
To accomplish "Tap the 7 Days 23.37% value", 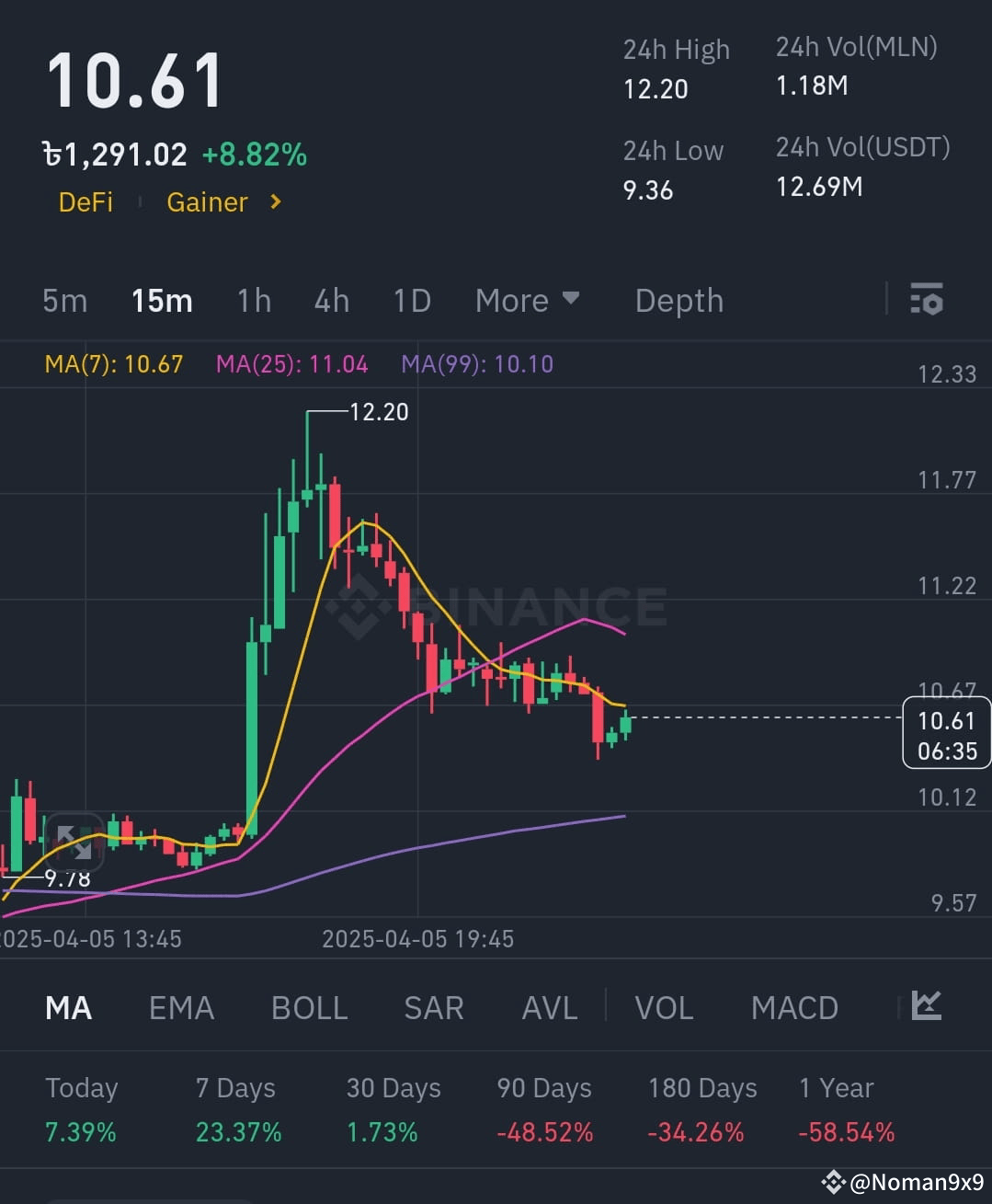I will pyautogui.click(x=239, y=1132).
